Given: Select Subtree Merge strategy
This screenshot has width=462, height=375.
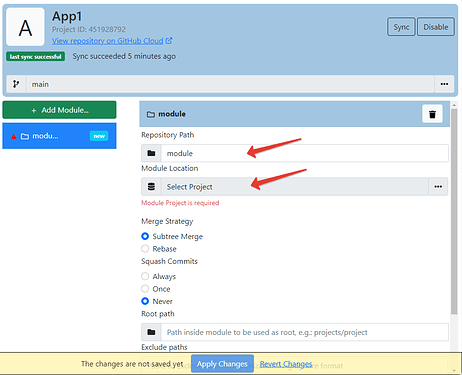Looking at the screenshot, I should pyautogui.click(x=145, y=236).
